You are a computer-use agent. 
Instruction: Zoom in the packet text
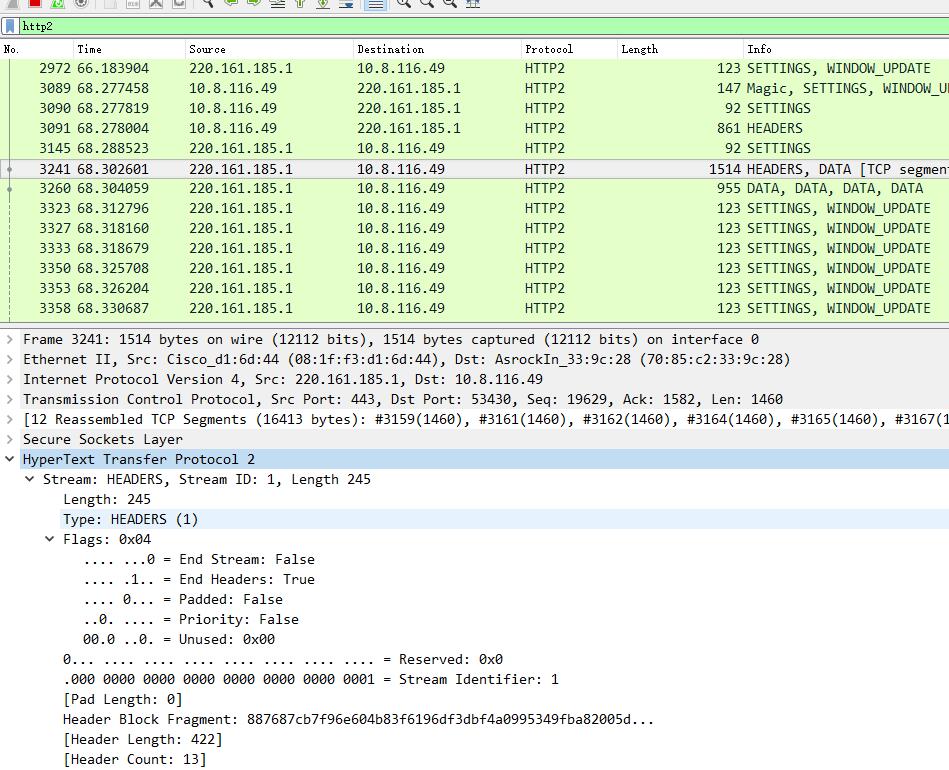tap(403, 3)
